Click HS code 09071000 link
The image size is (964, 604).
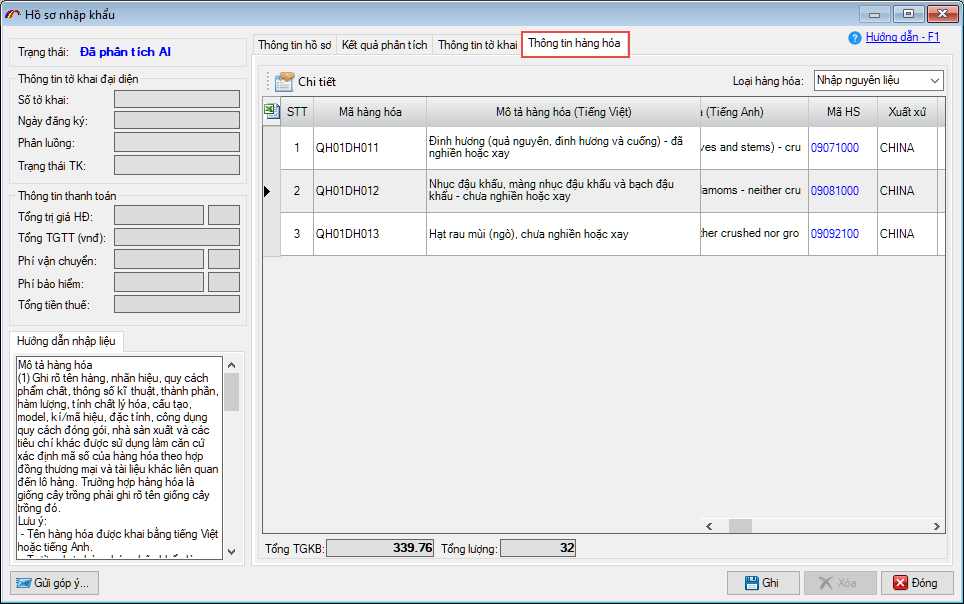pos(834,148)
